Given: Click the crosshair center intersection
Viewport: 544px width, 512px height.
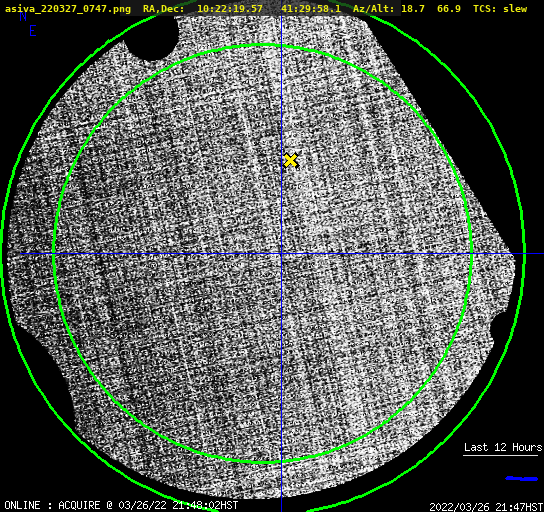Looking at the screenshot, I should tap(281, 254).
